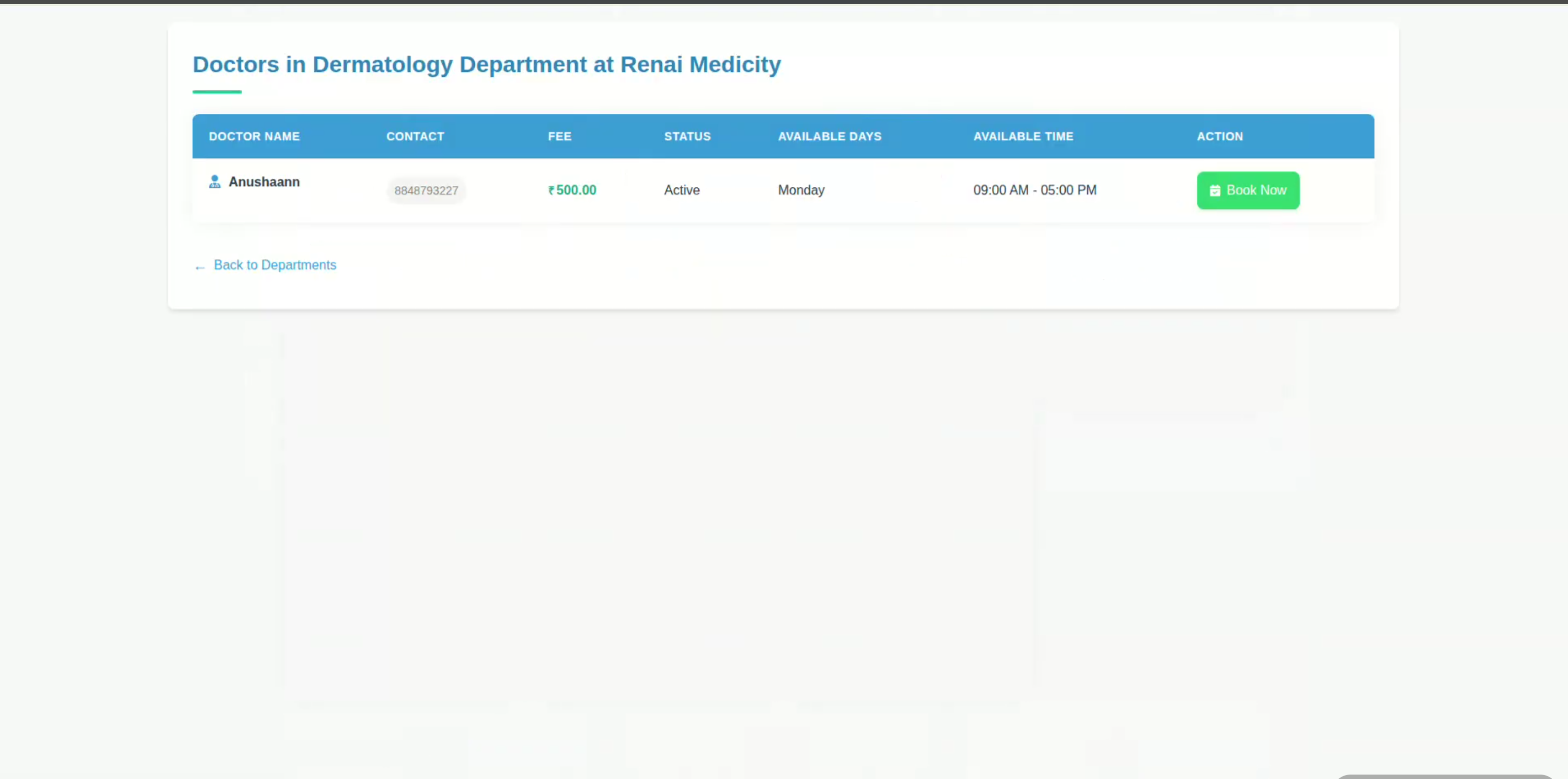Click contact number 8848793227
Viewport: 1568px width, 779px height.
click(x=426, y=191)
